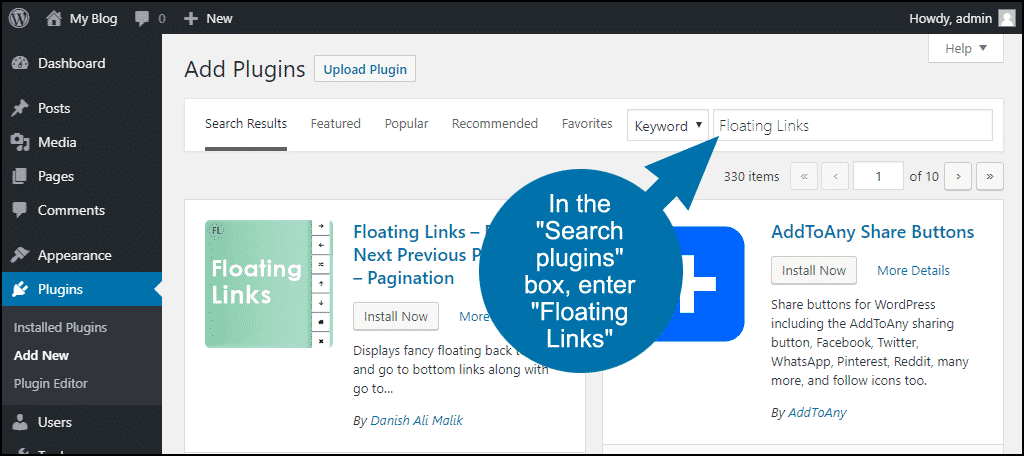Go to previous page of results

[835, 176]
